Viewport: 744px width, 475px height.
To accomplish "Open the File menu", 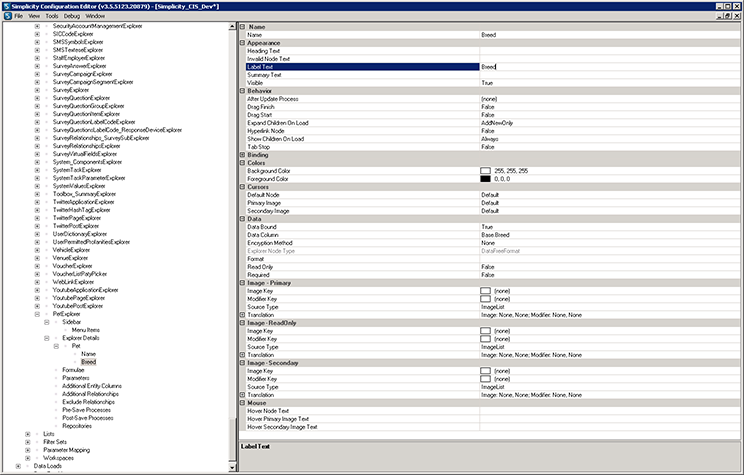I will [x=19, y=16].
